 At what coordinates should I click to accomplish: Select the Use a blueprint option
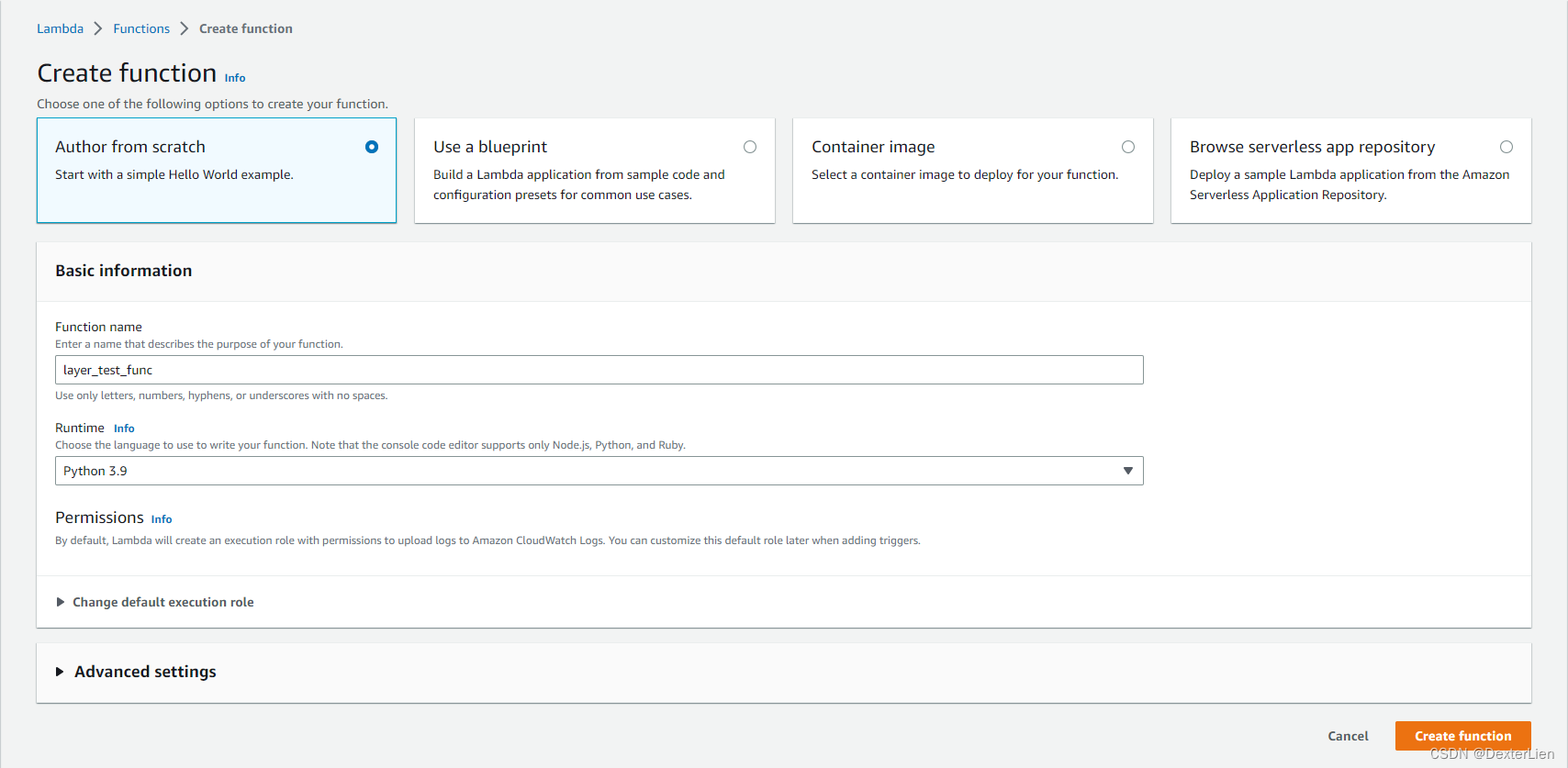pos(750,147)
